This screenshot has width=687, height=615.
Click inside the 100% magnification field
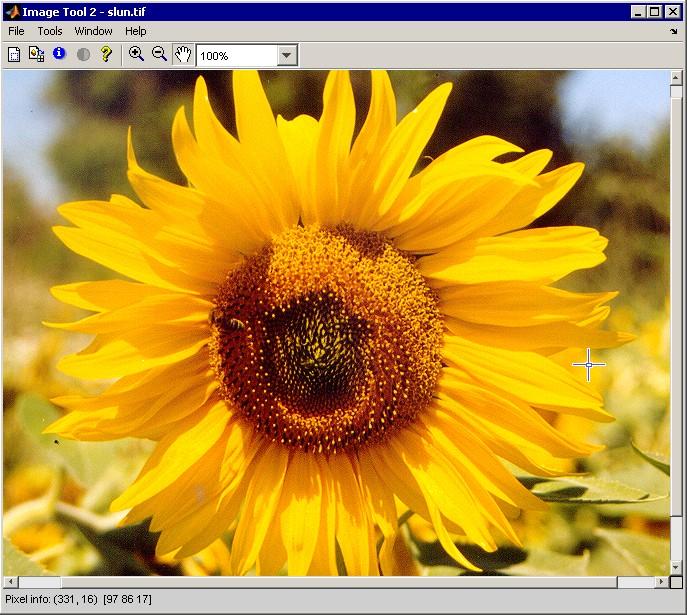pos(237,56)
